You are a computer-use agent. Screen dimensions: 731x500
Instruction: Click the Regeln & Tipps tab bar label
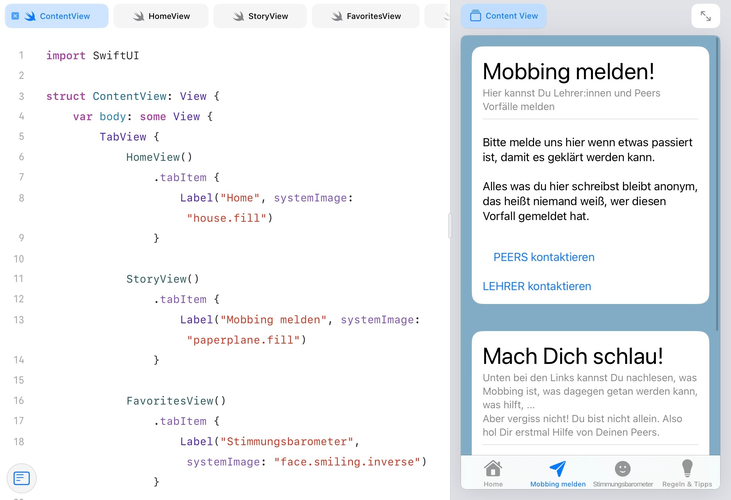[687, 484]
